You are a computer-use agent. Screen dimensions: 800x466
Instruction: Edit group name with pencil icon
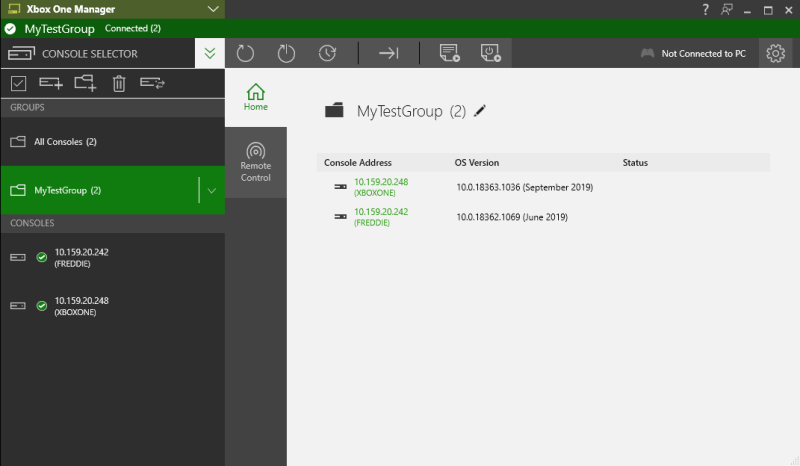[x=480, y=111]
